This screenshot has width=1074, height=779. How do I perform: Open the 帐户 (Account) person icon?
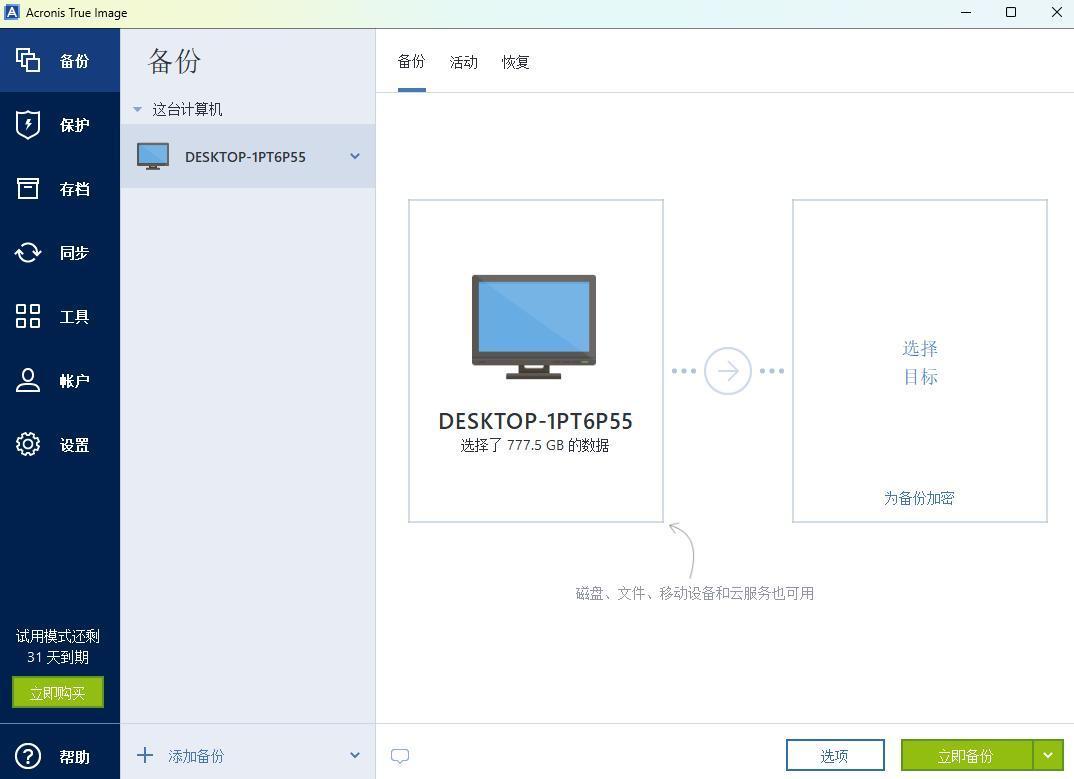click(x=28, y=381)
